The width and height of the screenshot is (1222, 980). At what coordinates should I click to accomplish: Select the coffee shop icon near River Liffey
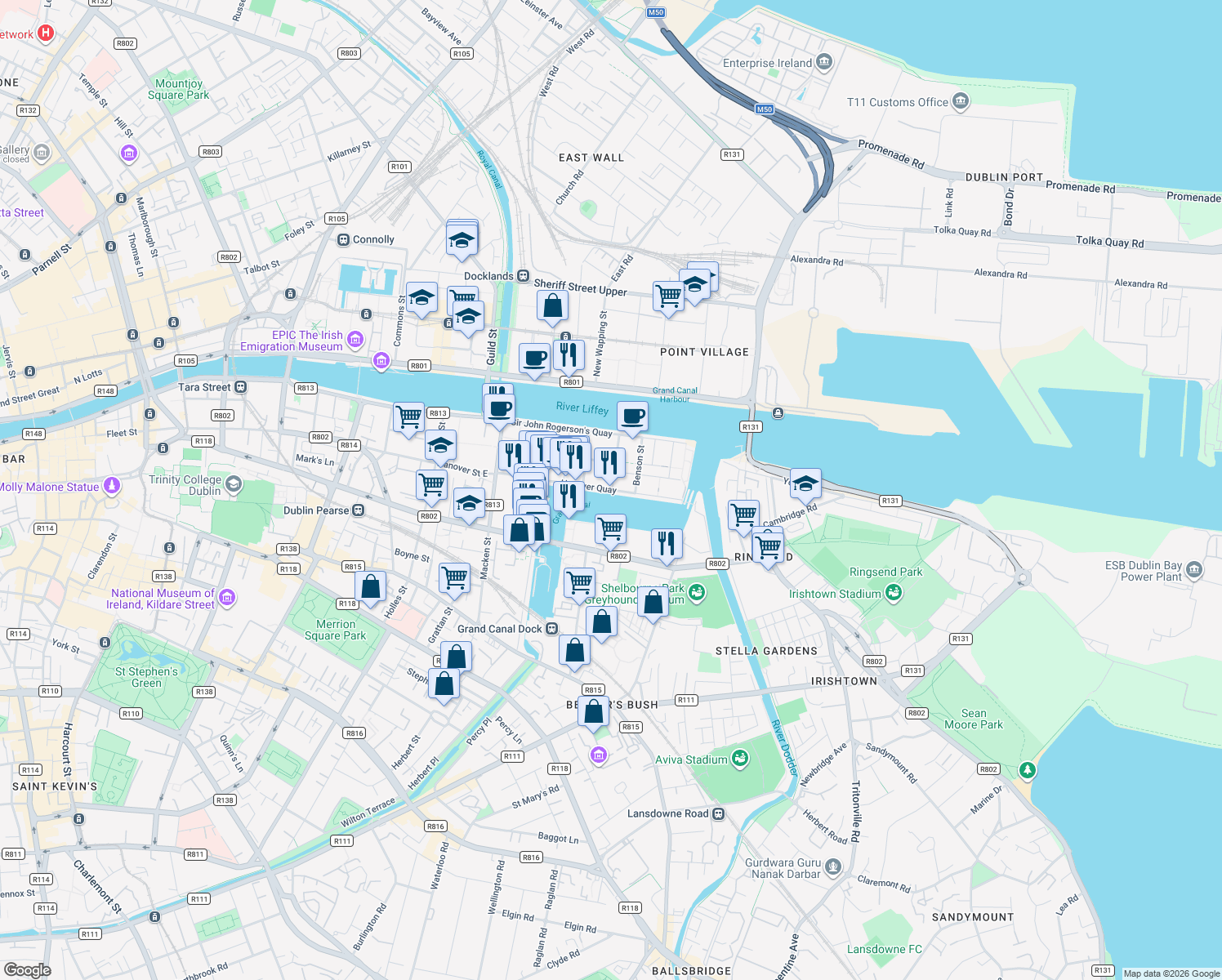633,416
